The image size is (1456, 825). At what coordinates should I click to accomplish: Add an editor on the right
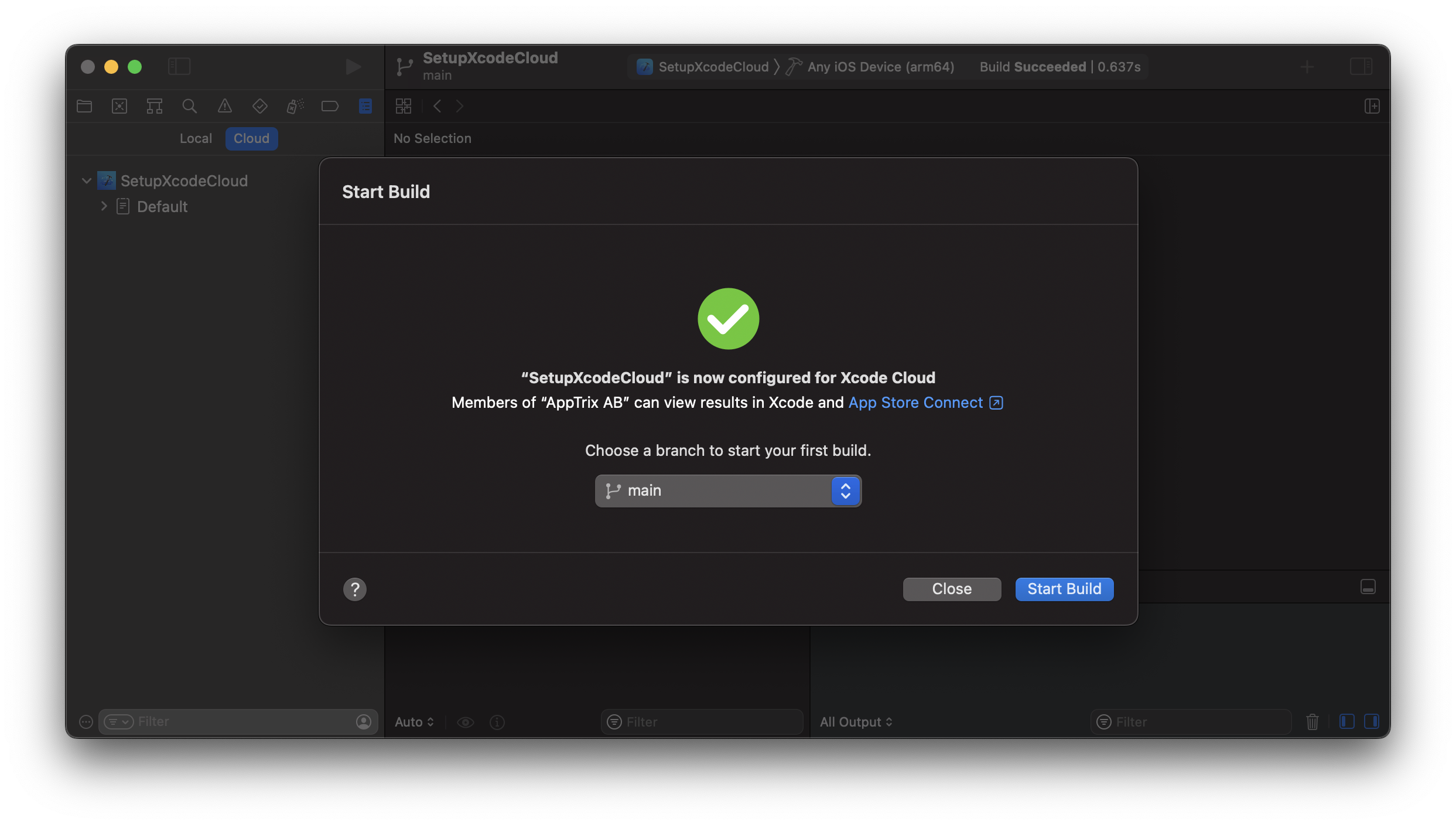tap(1372, 106)
